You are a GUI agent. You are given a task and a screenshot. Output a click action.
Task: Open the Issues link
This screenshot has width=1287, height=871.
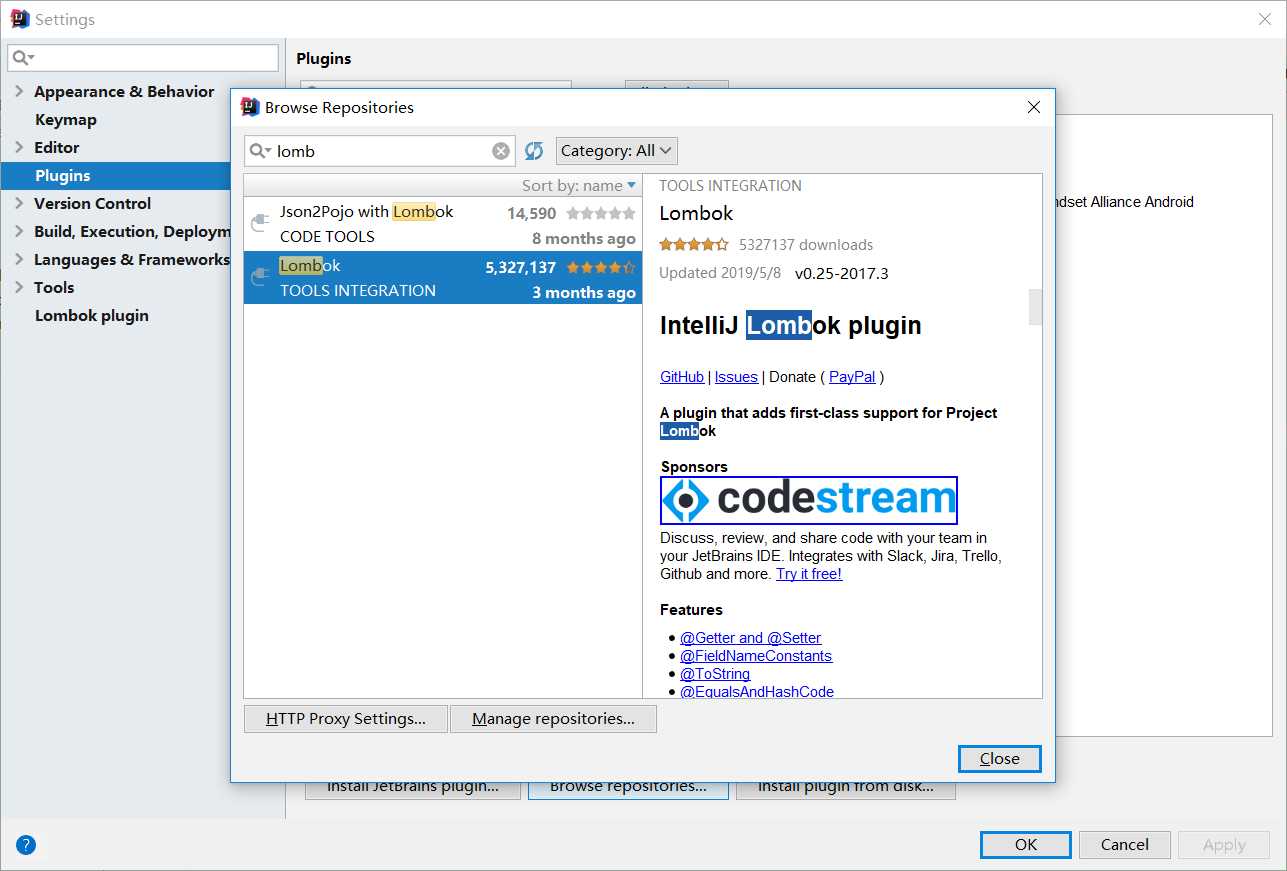(x=736, y=377)
